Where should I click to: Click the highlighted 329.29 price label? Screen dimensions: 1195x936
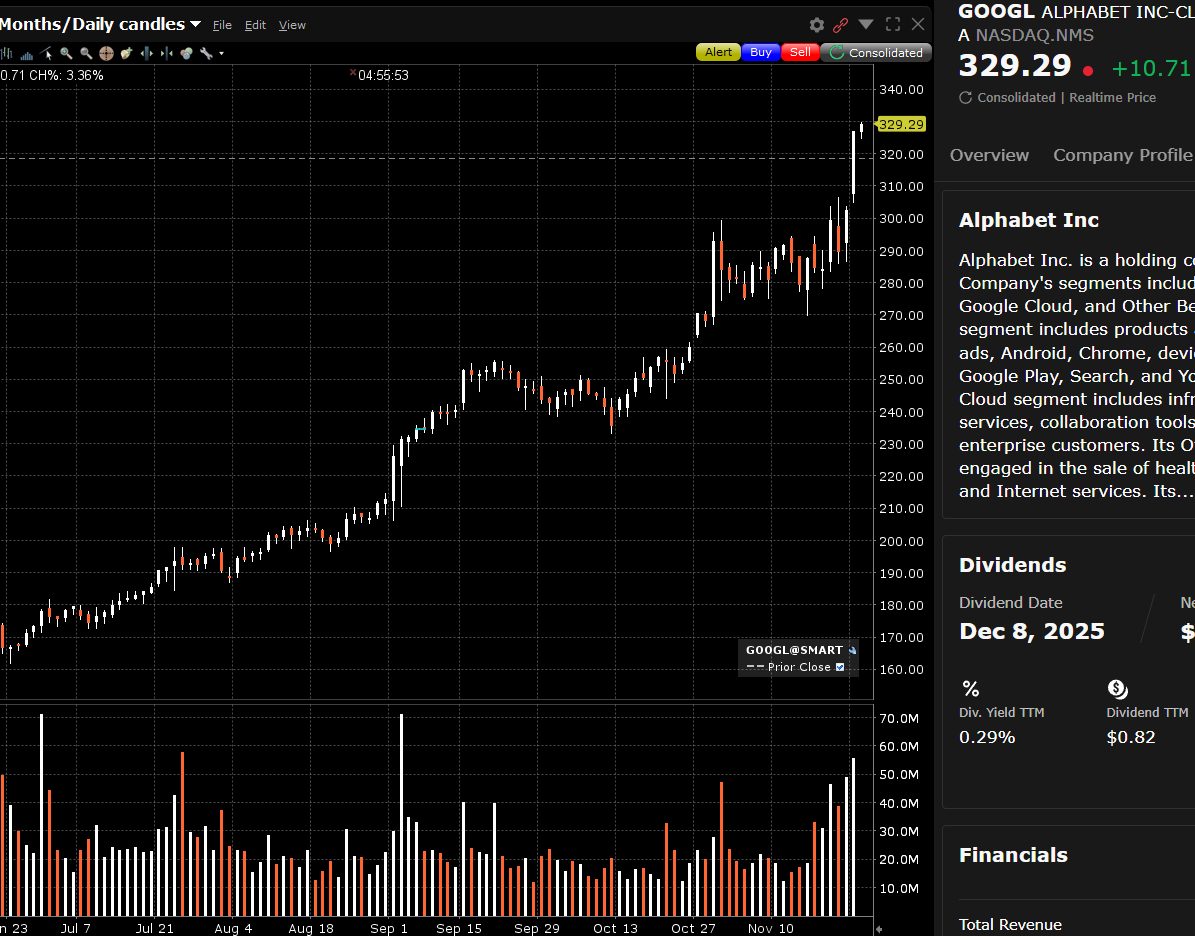coord(901,124)
